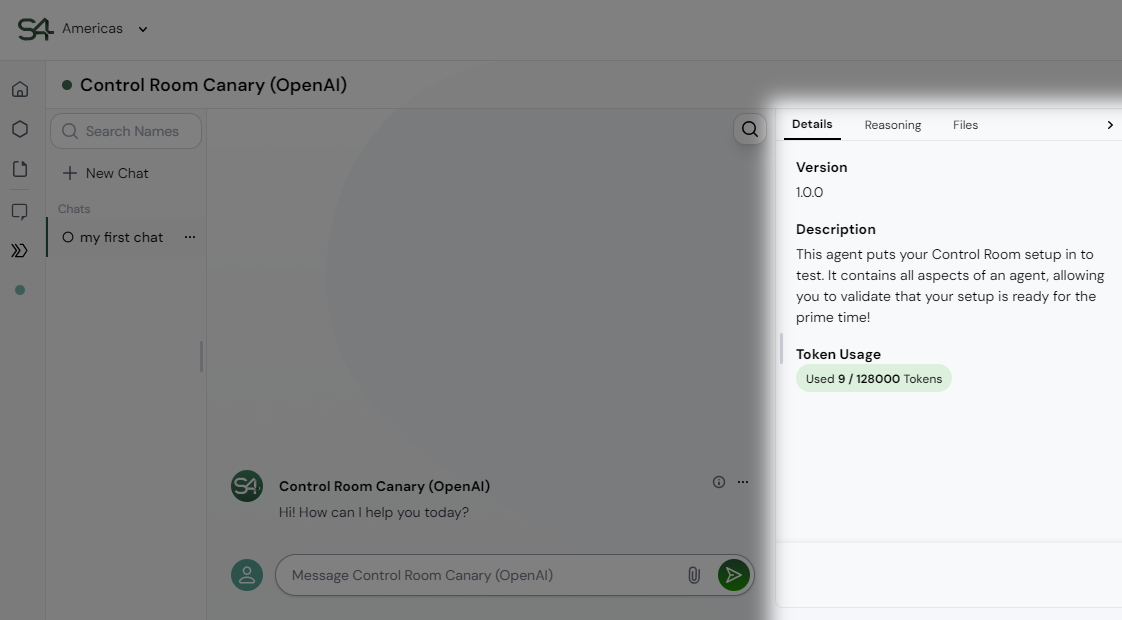
Task: Click the Description heading in details panel
Action: coord(836,229)
